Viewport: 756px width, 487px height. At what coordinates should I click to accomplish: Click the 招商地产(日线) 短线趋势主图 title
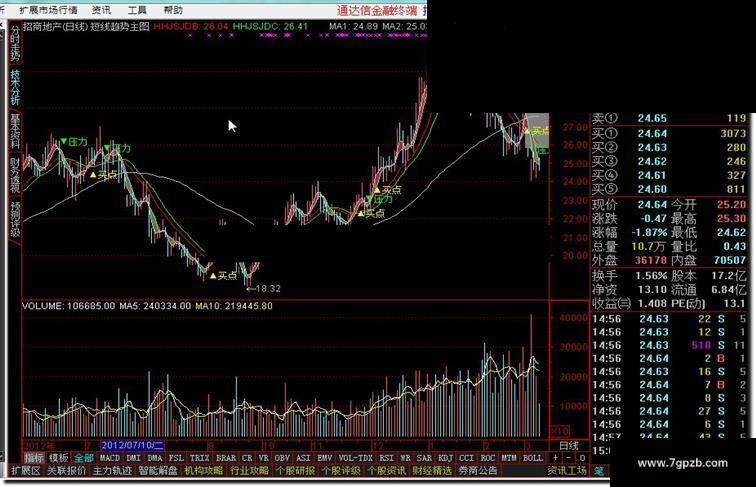click(86, 27)
